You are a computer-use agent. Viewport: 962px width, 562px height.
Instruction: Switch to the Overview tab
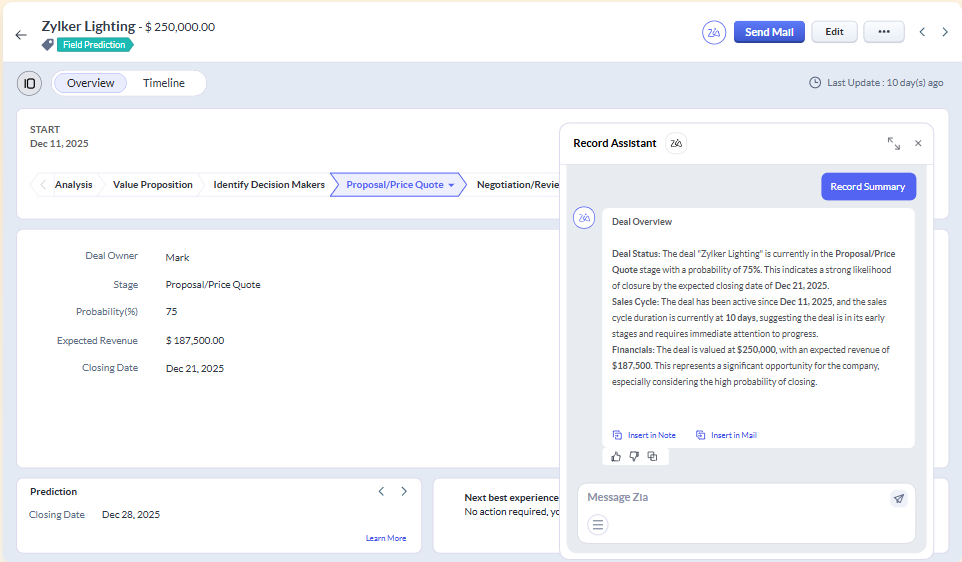pos(90,83)
